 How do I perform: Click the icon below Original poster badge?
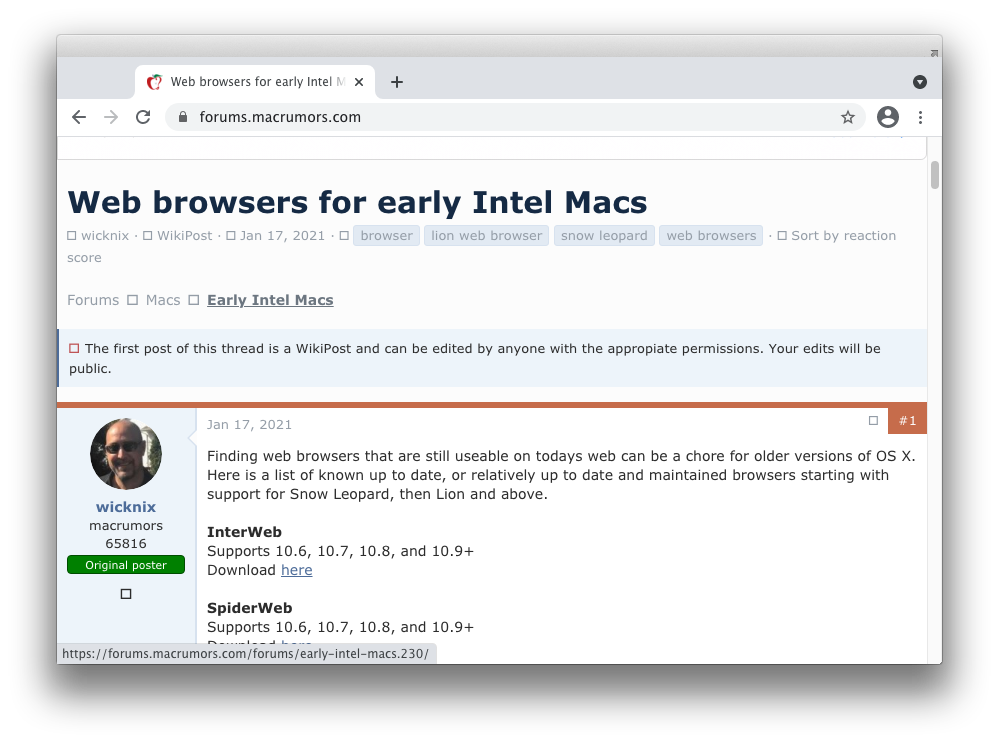click(x=126, y=594)
